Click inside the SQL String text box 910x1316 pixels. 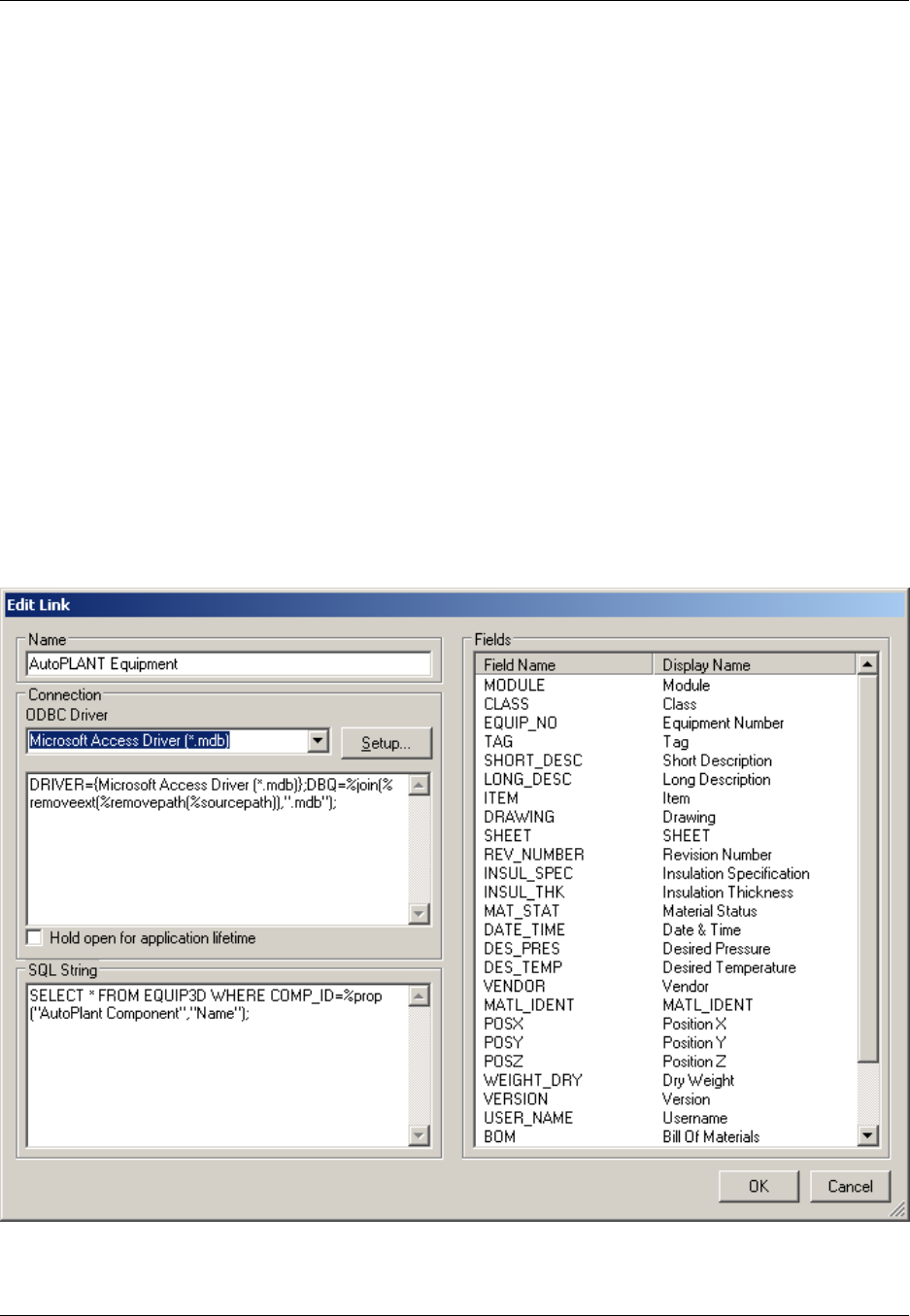[218, 1065]
